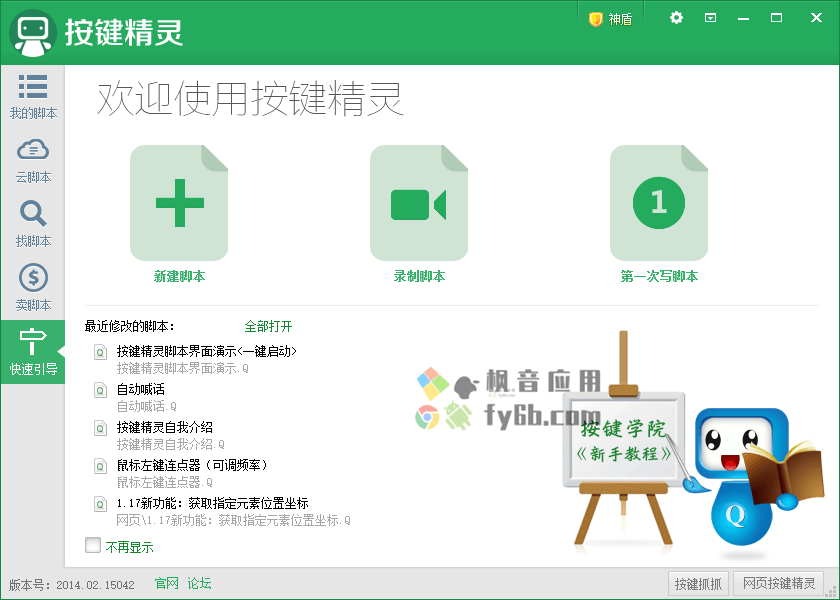Click file icon beside 1.17新功能 script
This screenshot has width=840, height=600.
coord(100,505)
